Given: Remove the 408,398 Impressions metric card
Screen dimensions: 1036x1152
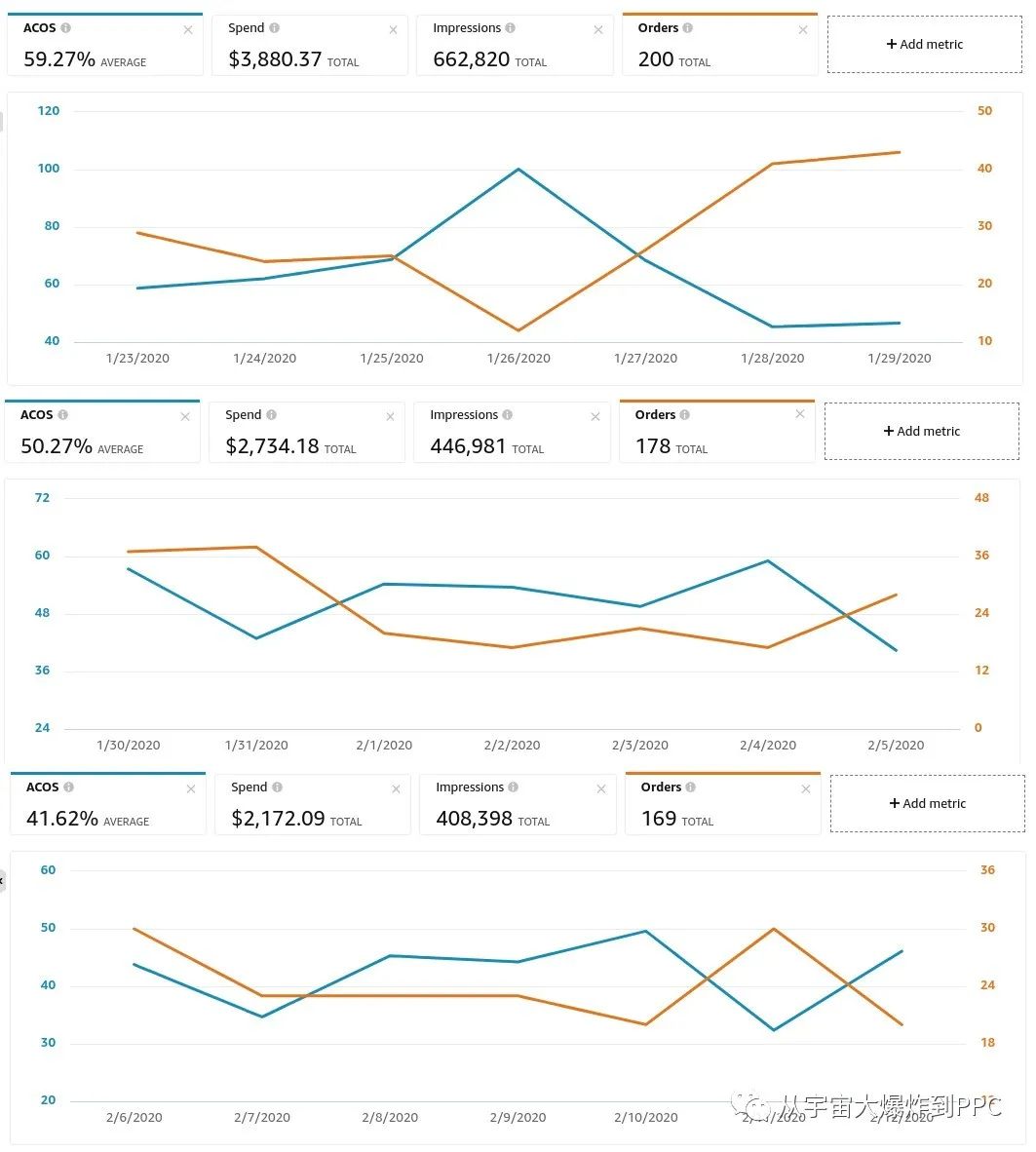Looking at the screenshot, I should [601, 789].
